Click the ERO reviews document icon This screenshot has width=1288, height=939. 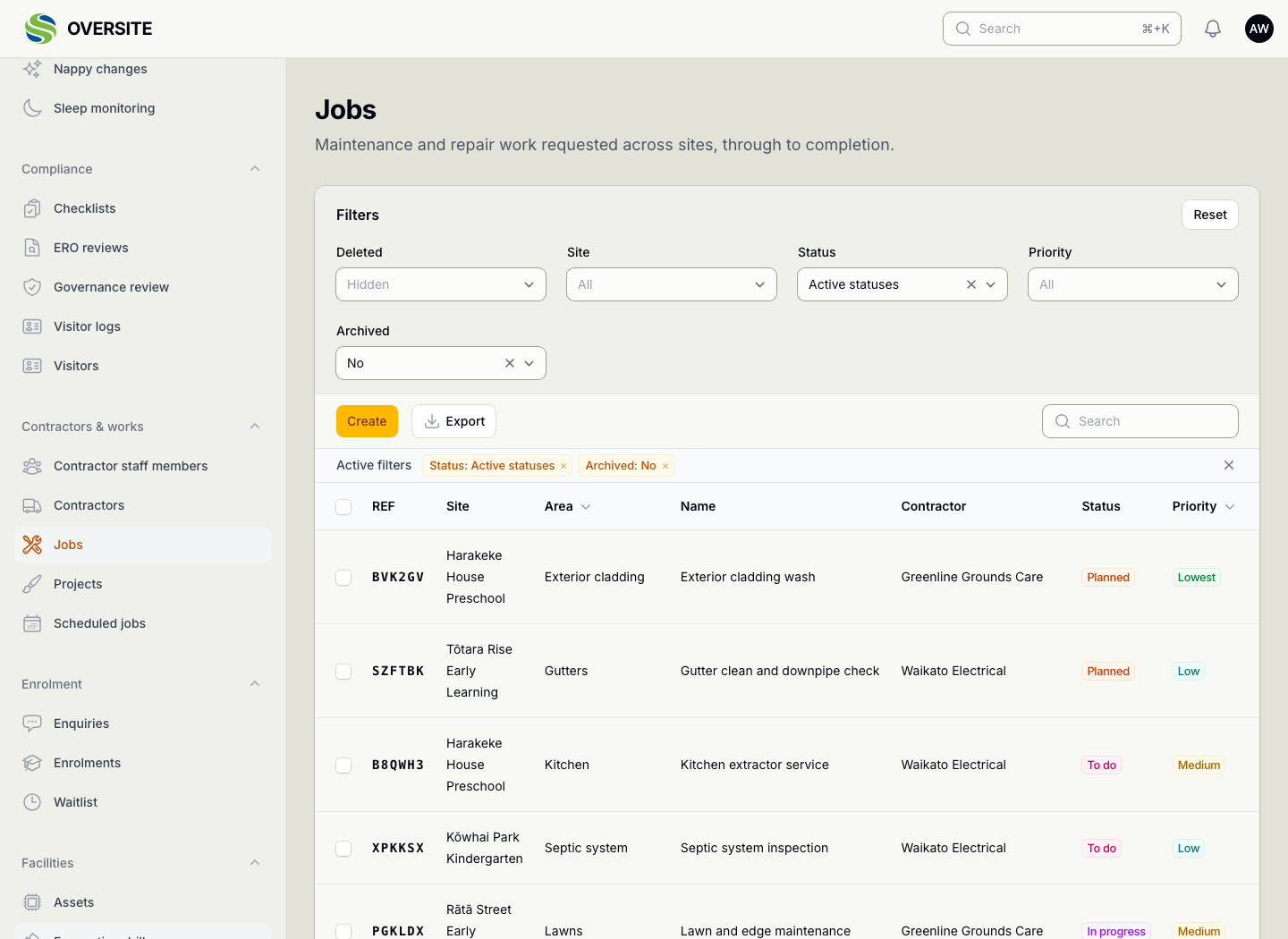pyautogui.click(x=32, y=248)
